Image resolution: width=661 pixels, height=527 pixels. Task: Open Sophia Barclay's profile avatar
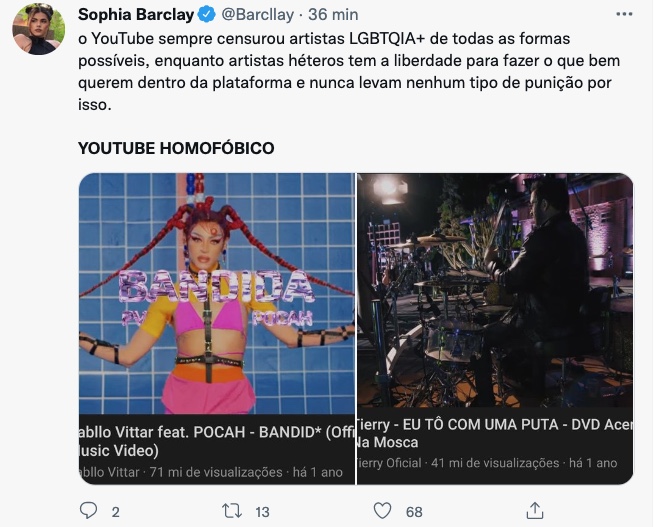pos(38,28)
